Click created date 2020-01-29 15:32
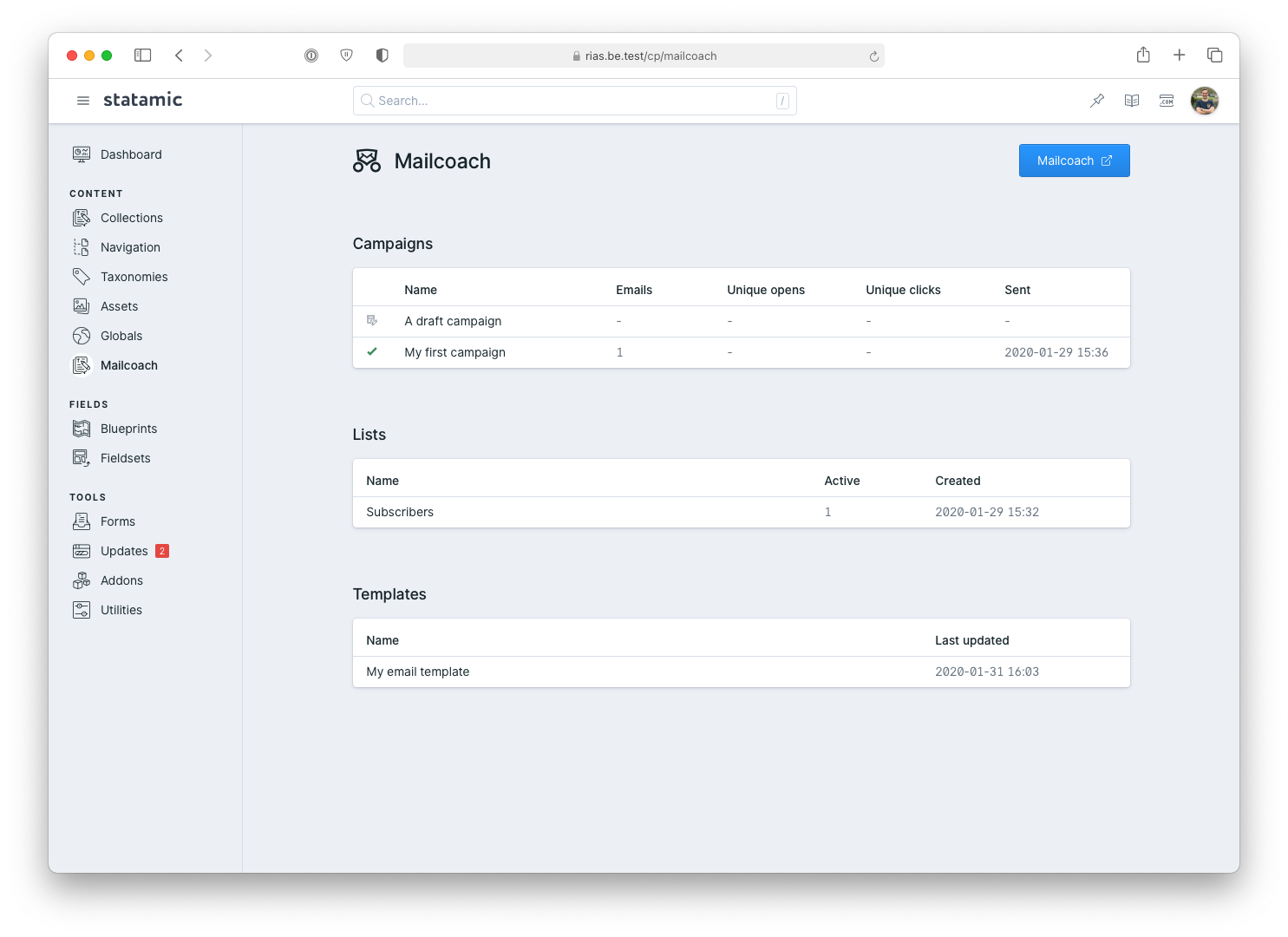 [x=987, y=512]
